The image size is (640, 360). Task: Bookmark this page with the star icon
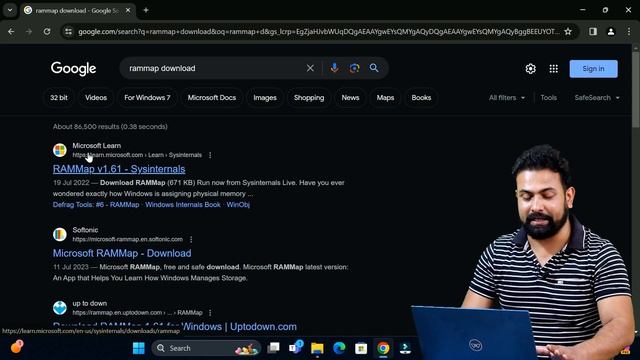(x=568, y=31)
